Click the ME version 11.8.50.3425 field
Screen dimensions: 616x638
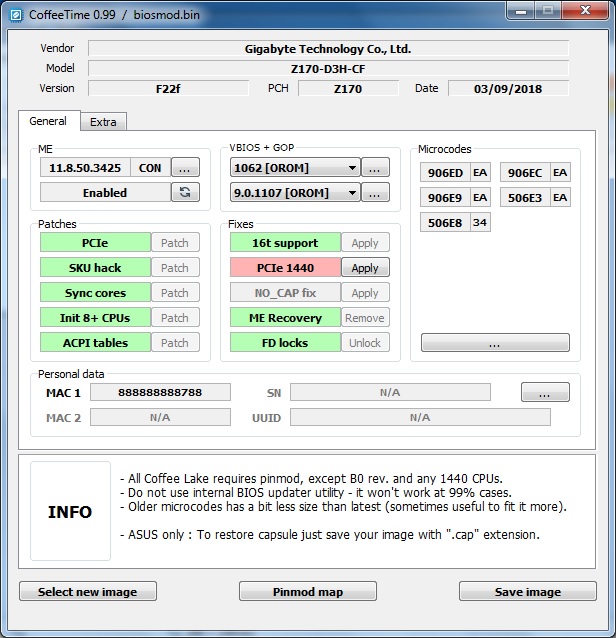[x=85, y=167]
